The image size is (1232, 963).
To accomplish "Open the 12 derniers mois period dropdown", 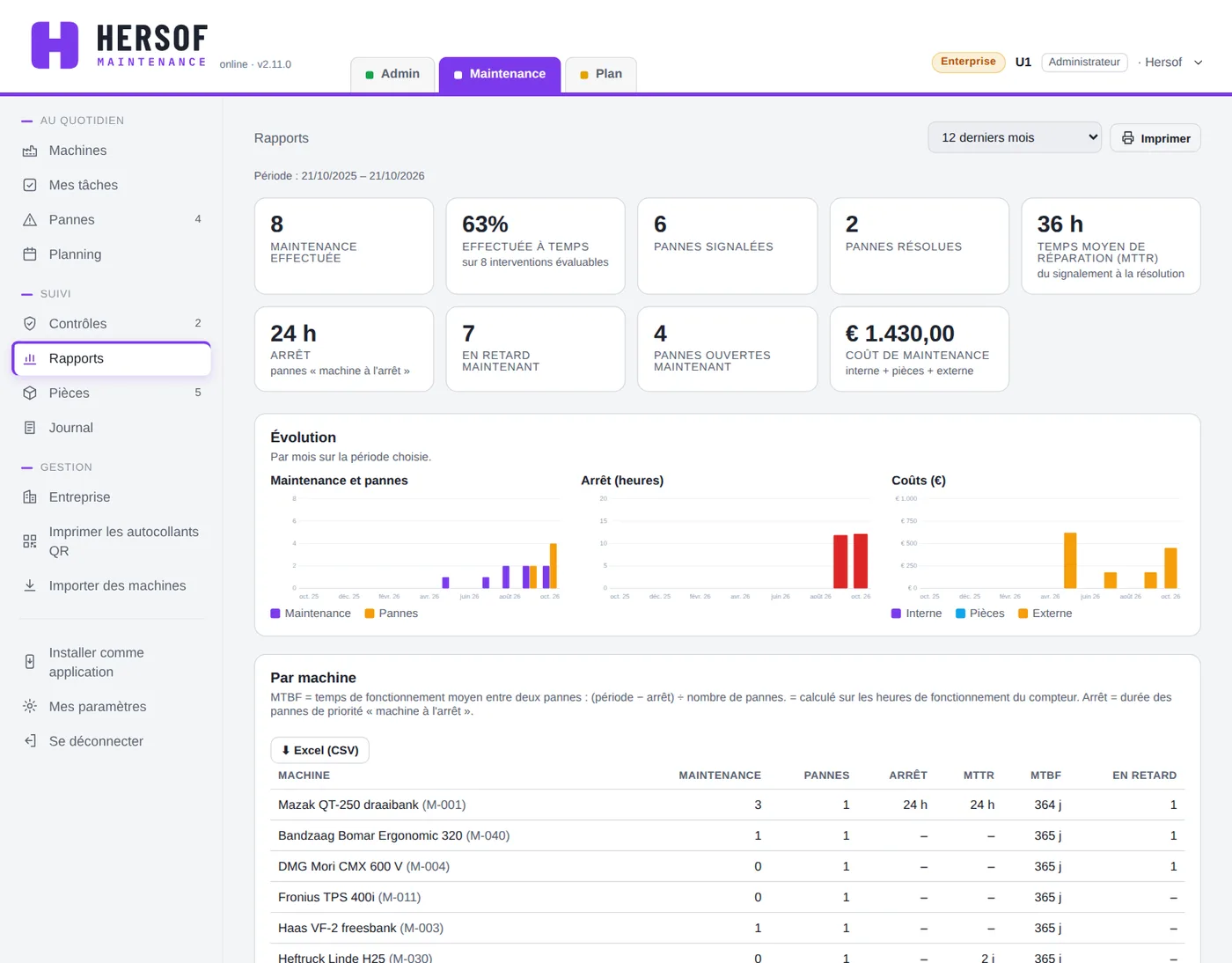I will click(x=1015, y=137).
